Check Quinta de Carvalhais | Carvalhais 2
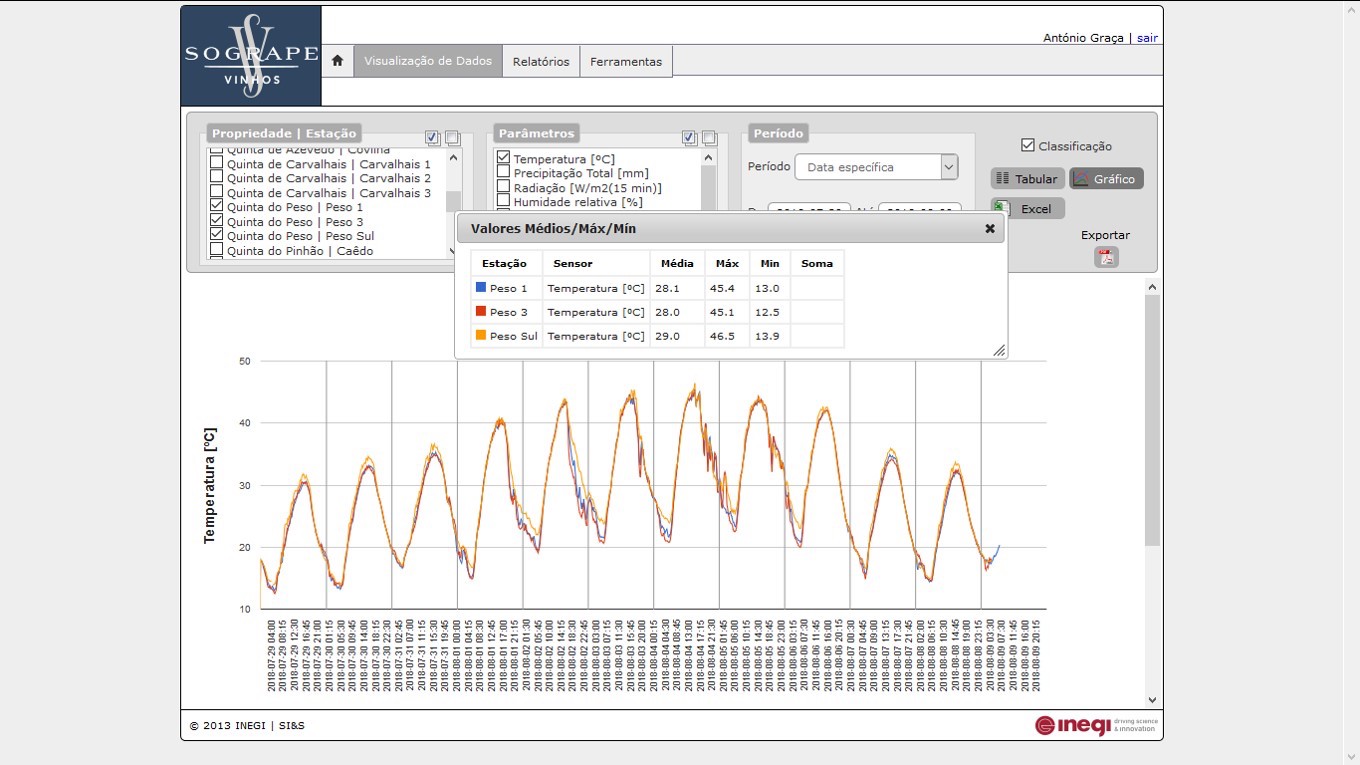The height and width of the screenshot is (765, 1360). coord(217,178)
